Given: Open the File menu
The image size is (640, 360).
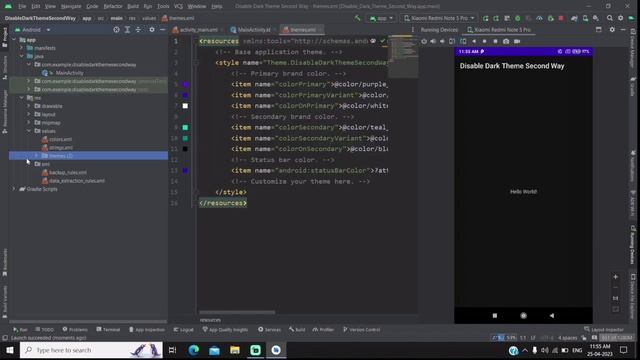Looking at the screenshot, I should click(x=22, y=6).
